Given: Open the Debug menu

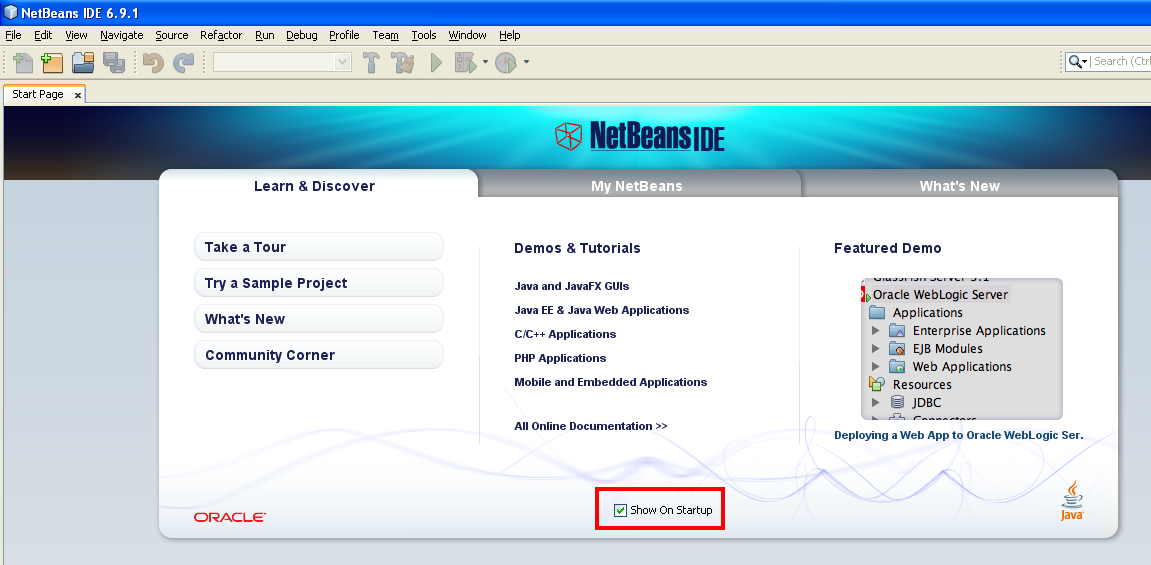Looking at the screenshot, I should tap(302, 35).
